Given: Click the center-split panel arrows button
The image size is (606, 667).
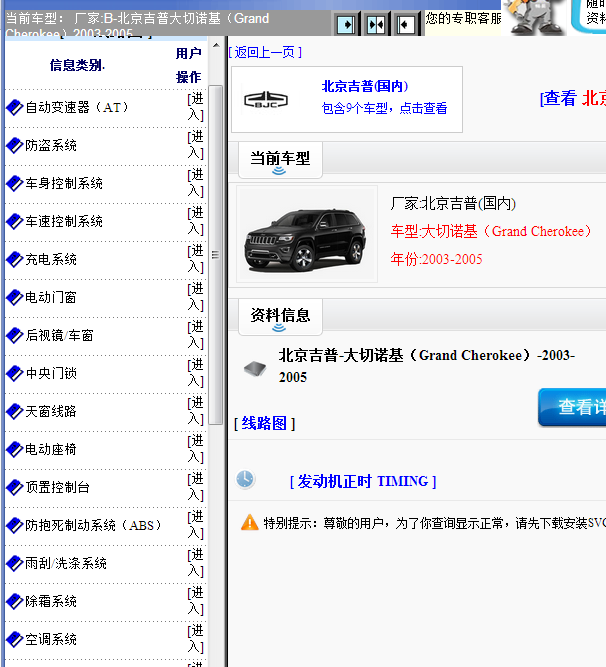Looking at the screenshot, I should point(376,24).
